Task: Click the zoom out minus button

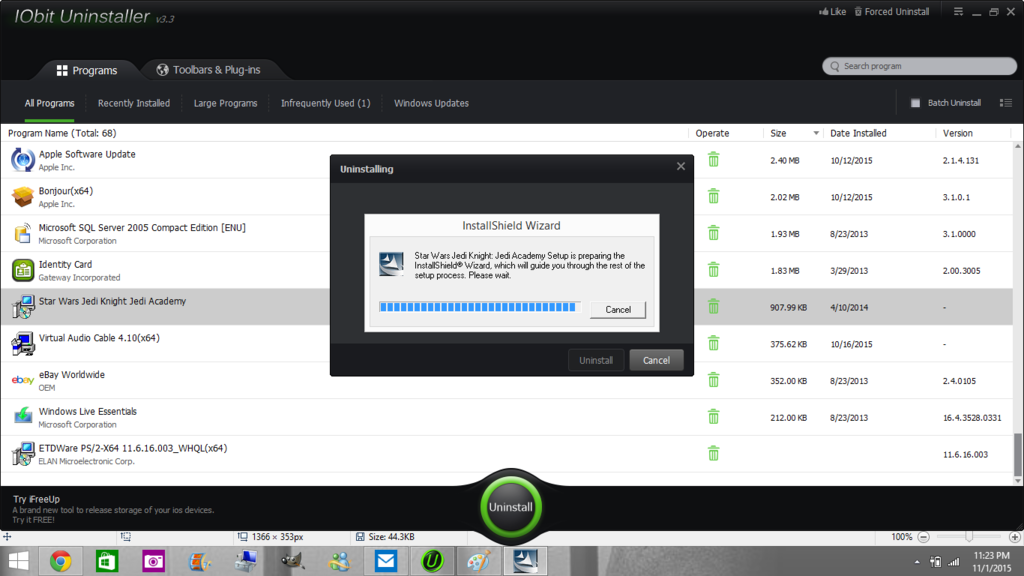Action: click(x=923, y=537)
